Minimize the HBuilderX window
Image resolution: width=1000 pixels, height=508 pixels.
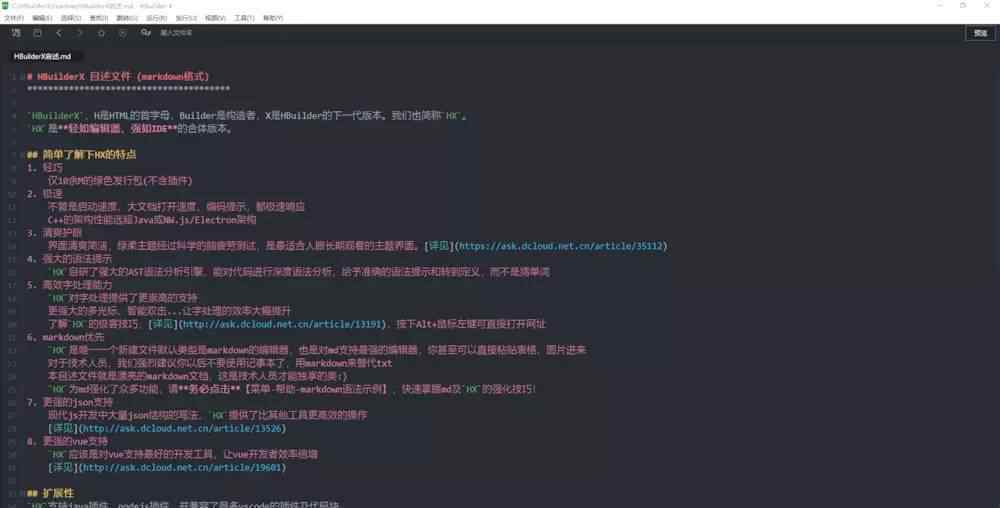pyautogui.click(x=939, y=5)
